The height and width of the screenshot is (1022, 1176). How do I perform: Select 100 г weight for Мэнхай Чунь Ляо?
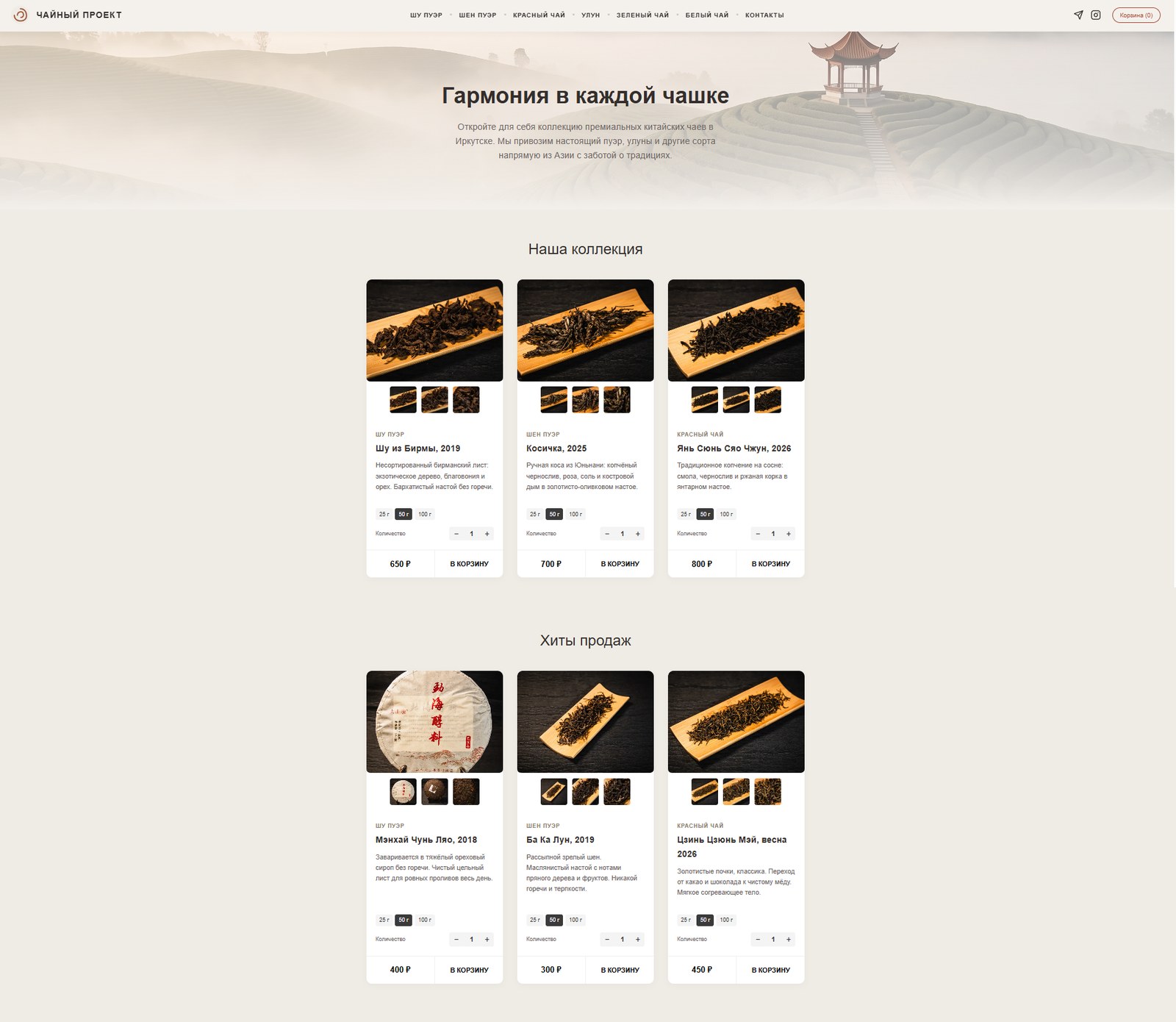coord(425,920)
